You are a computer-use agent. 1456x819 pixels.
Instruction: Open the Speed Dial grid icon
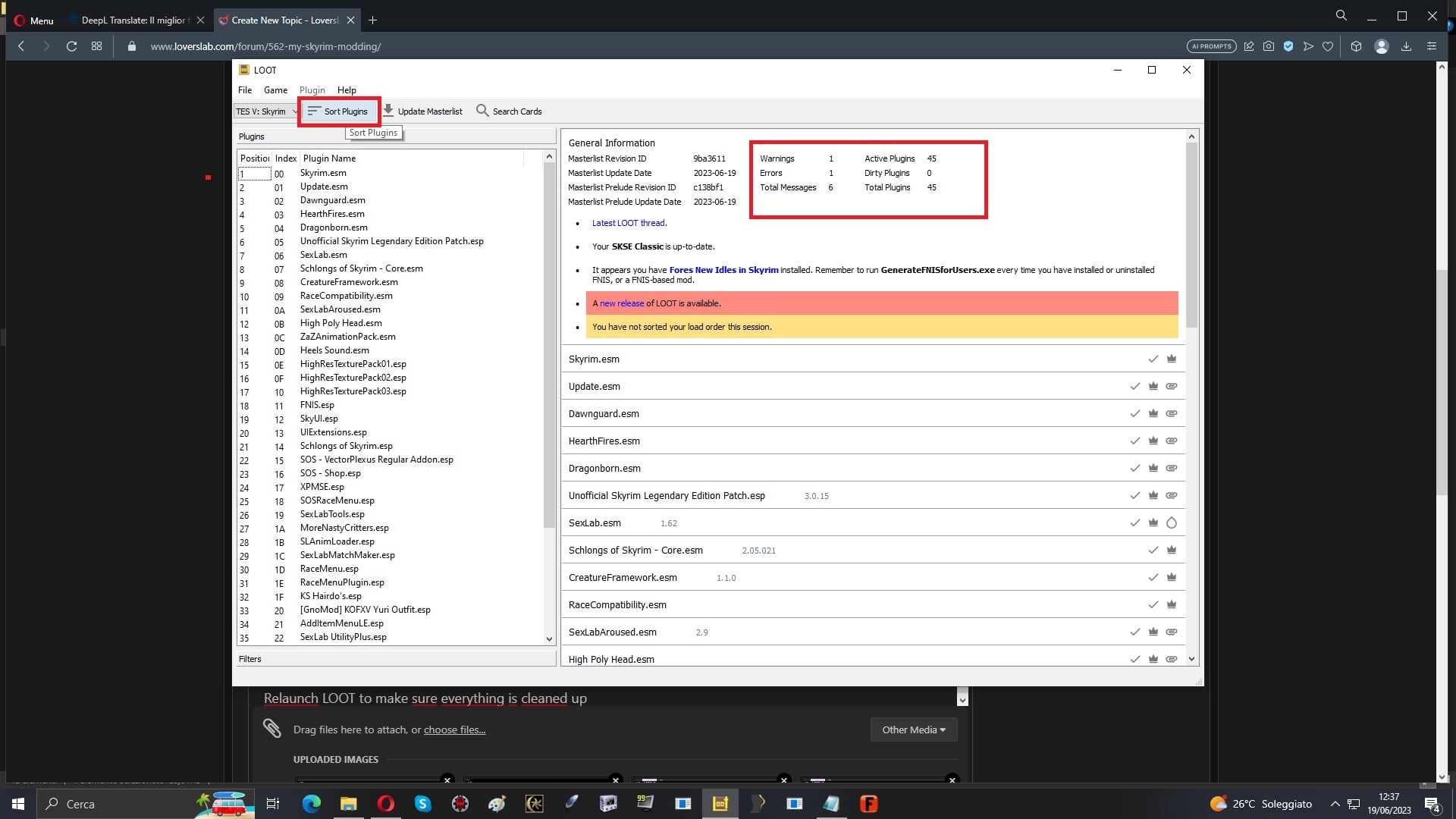96,46
